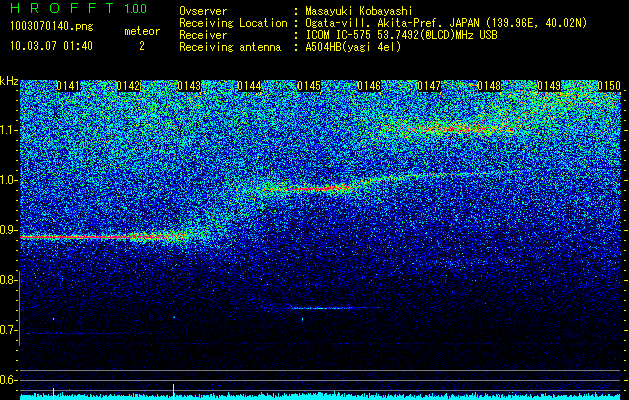
Task: Click the red echo trace near 1.0 kHz
Action: click(x=307, y=188)
